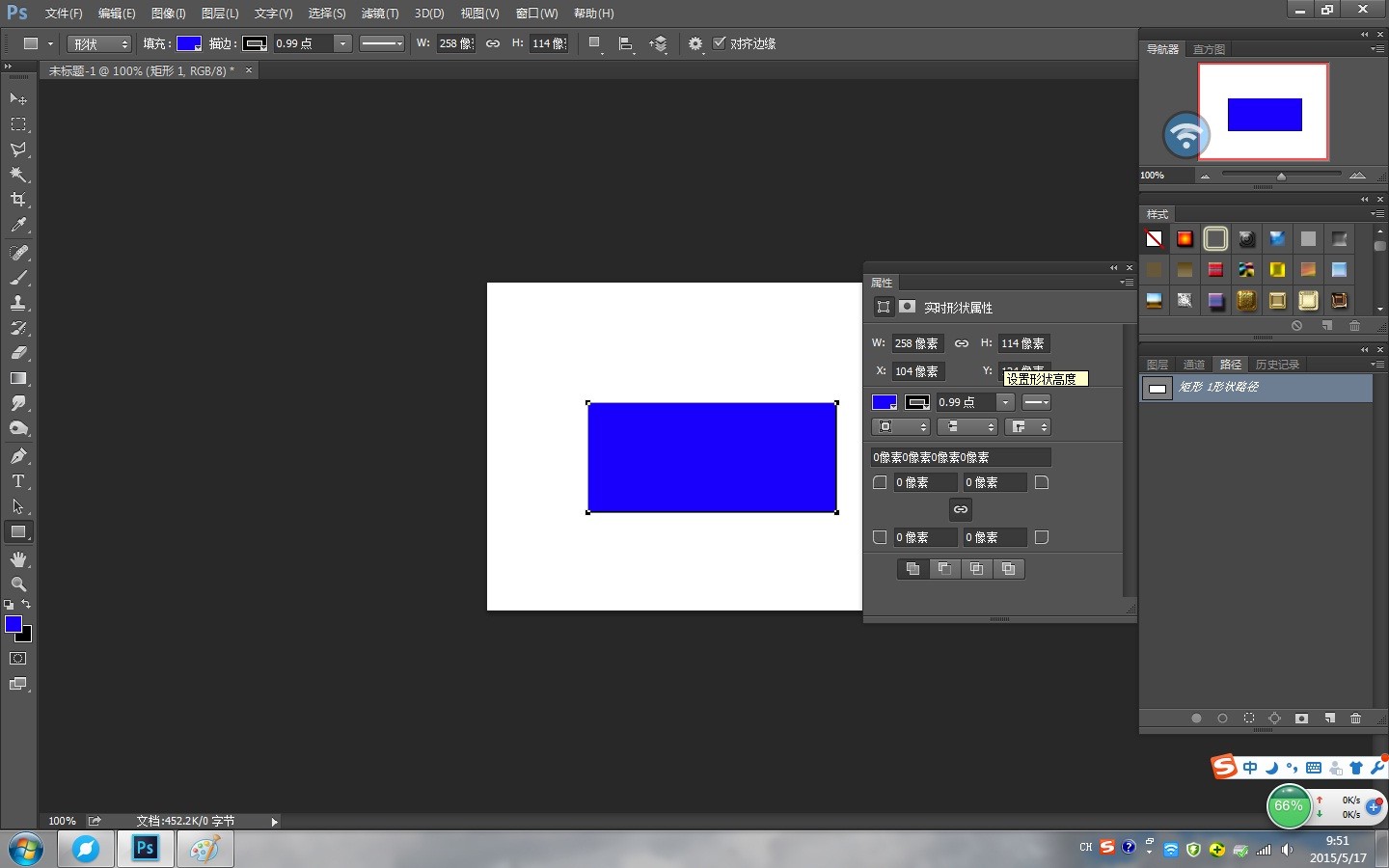Open stroke line cap dropdown in Properties
1389x868 pixels.
[x=967, y=426]
